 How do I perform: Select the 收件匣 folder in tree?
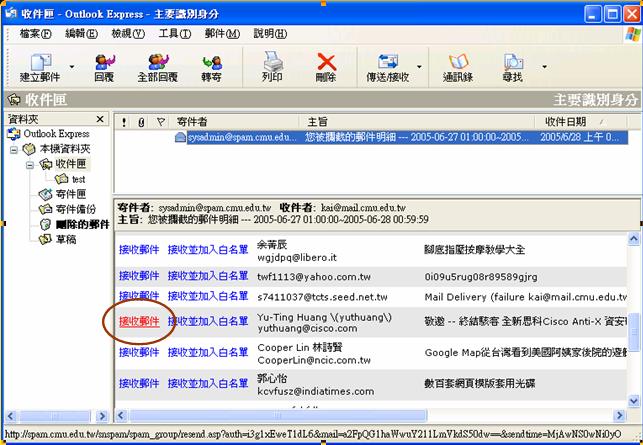63,164
